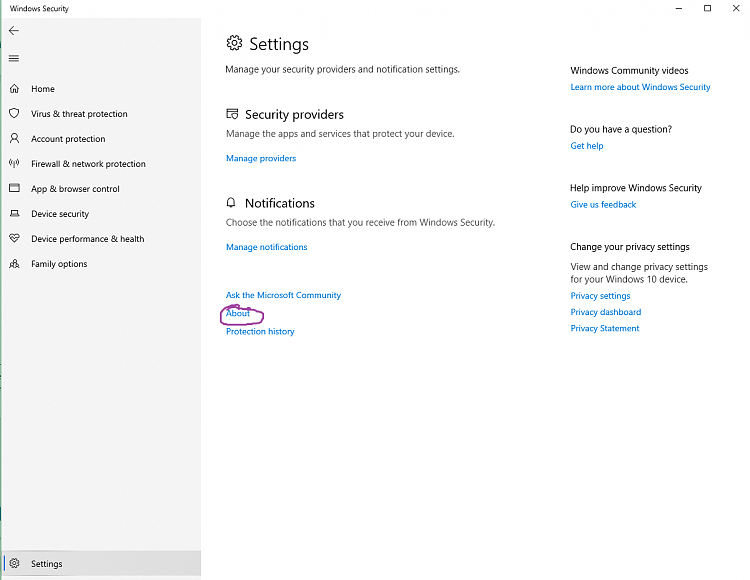Open Give us feedback link
The height and width of the screenshot is (580, 750).
(x=603, y=205)
